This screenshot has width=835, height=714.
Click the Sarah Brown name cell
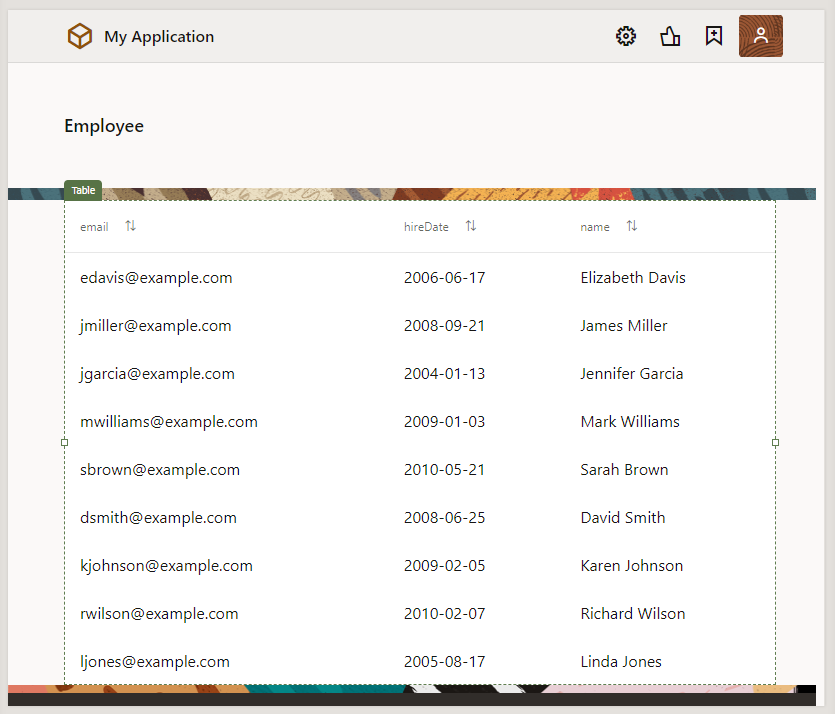624,470
